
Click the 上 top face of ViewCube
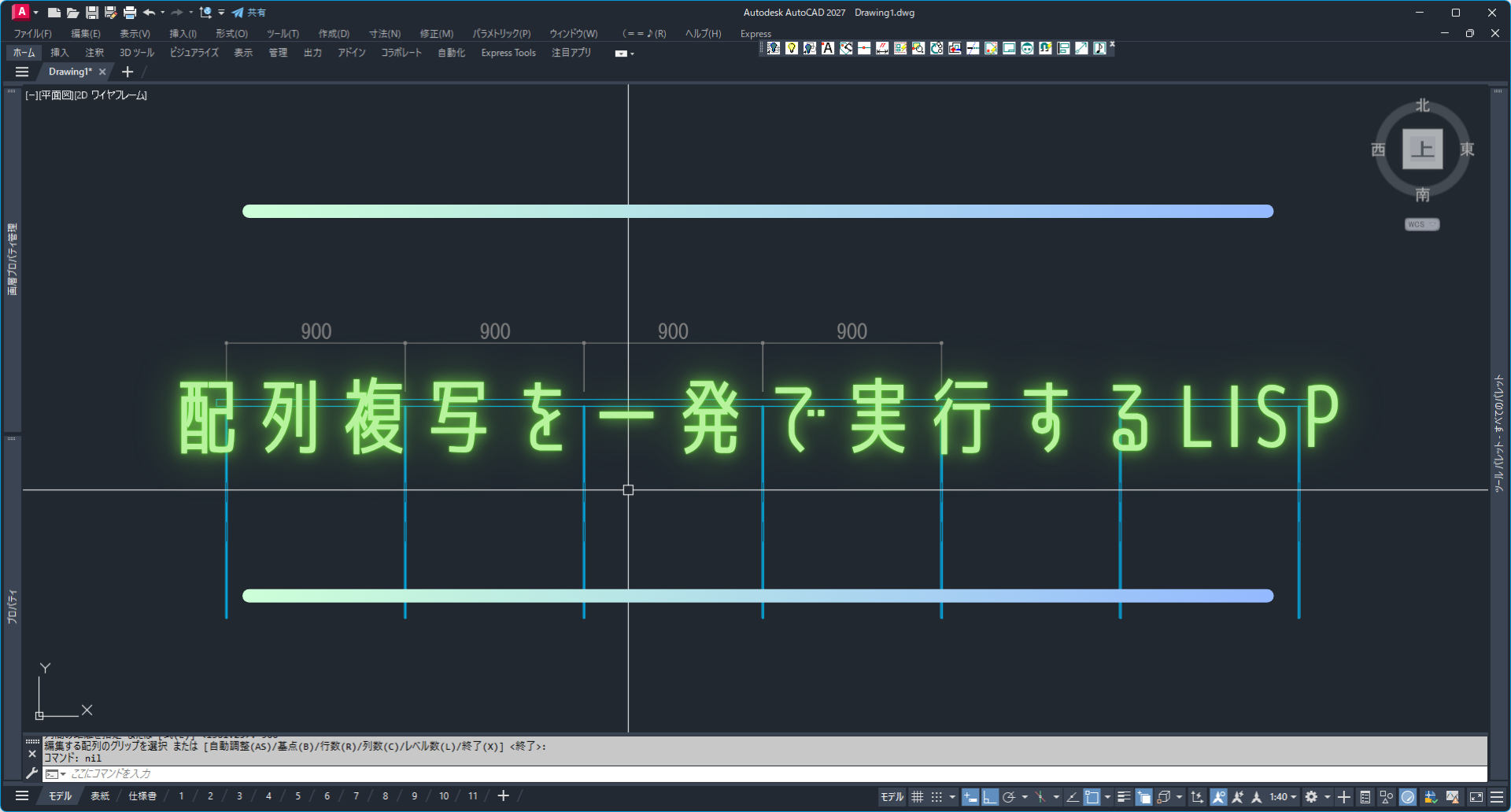click(x=1422, y=149)
